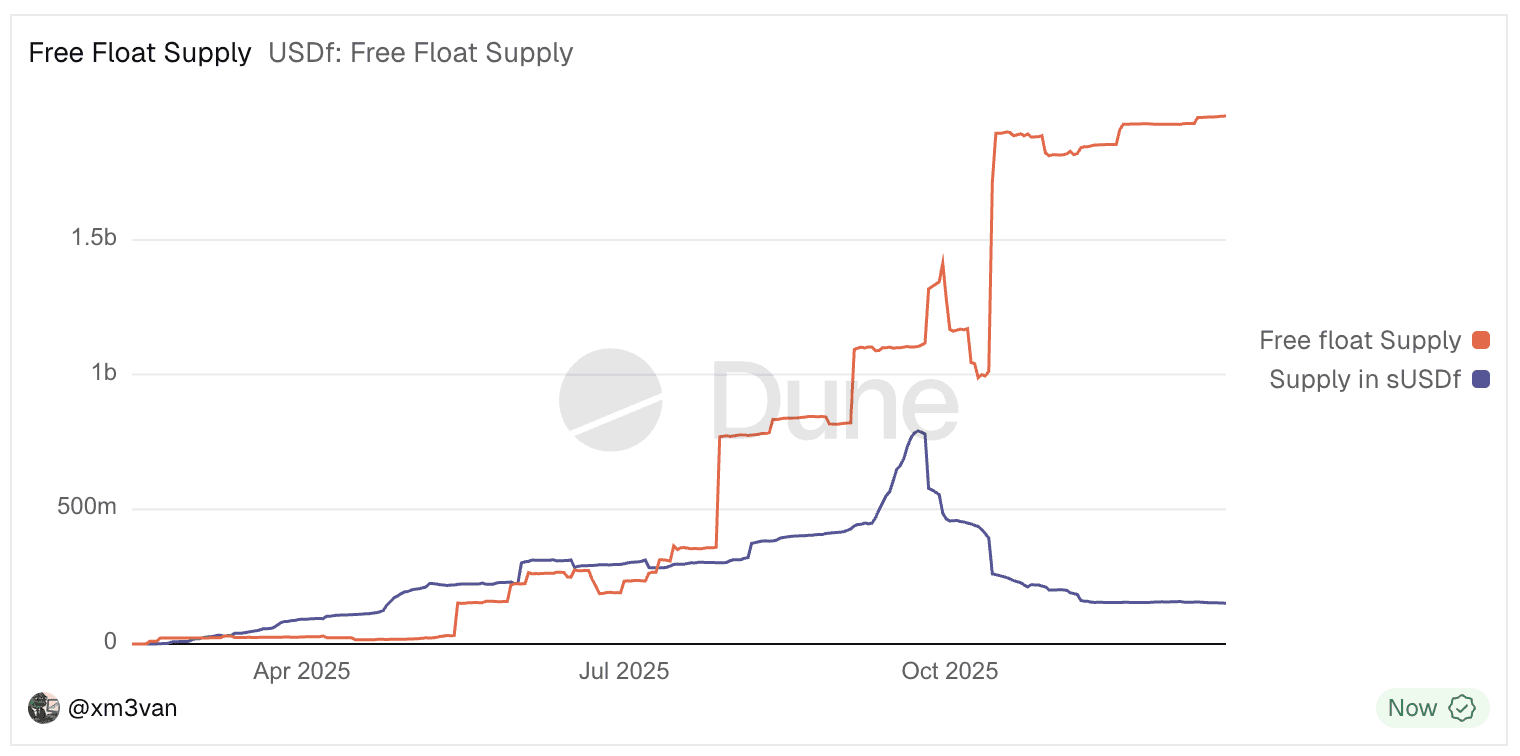Click the Jul 2025 x-axis label
The height and width of the screenshot is (756, 1520).
624,671
